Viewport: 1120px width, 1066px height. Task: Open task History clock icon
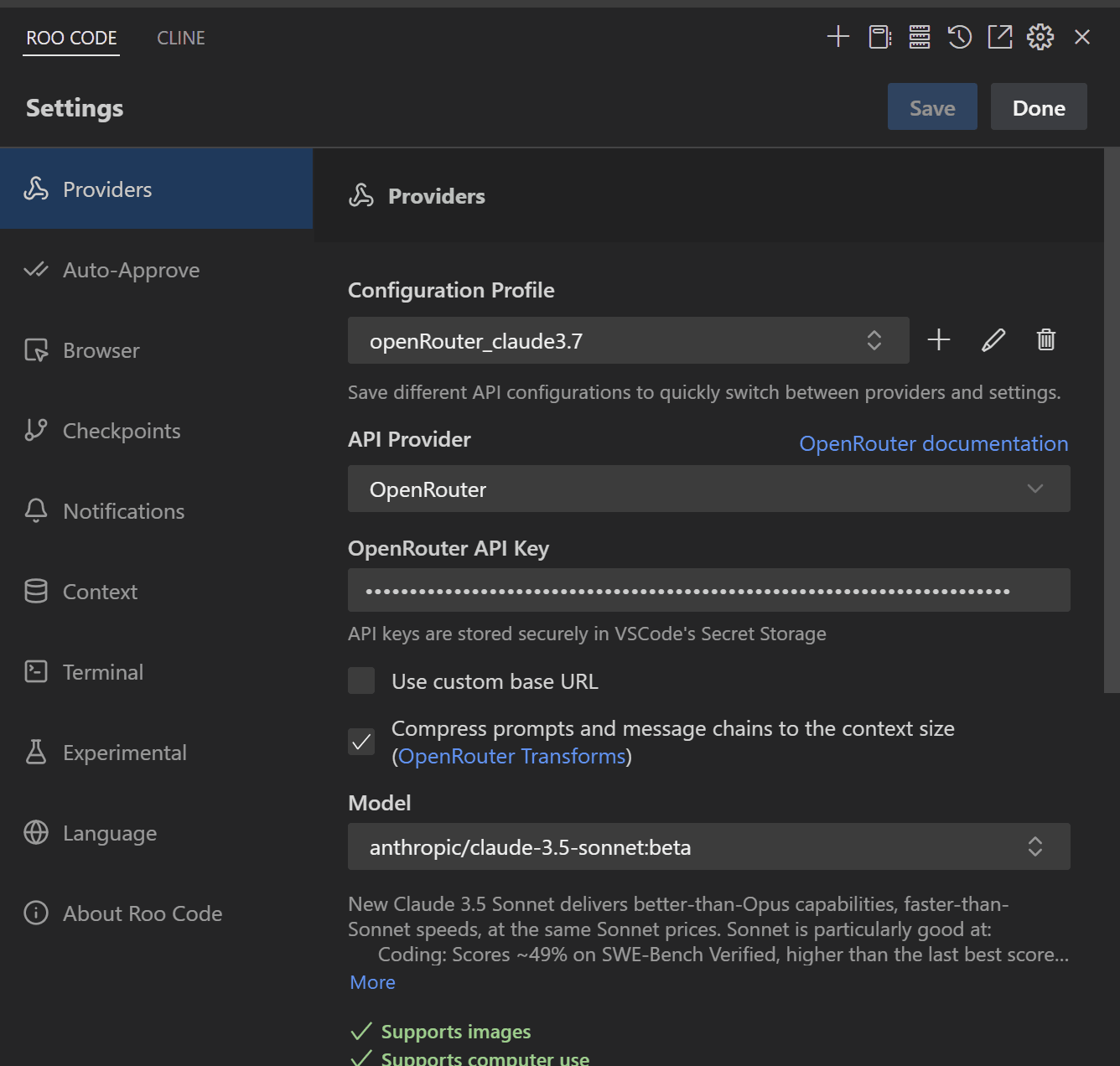pos(960,37)
